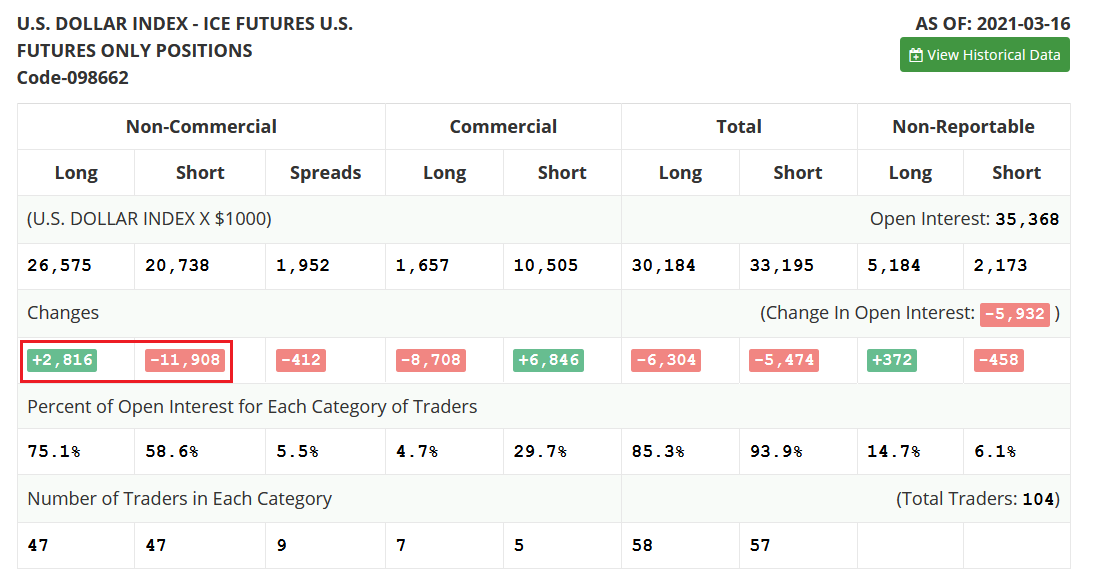Click the -5,932 open interest change badge
Image resolution: width=1105 pixels, height=583 pixels.
click(1014, 314)
